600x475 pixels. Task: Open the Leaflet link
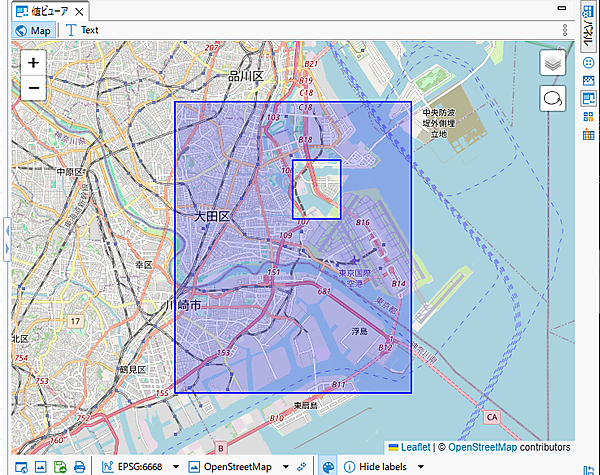(415, 447)
